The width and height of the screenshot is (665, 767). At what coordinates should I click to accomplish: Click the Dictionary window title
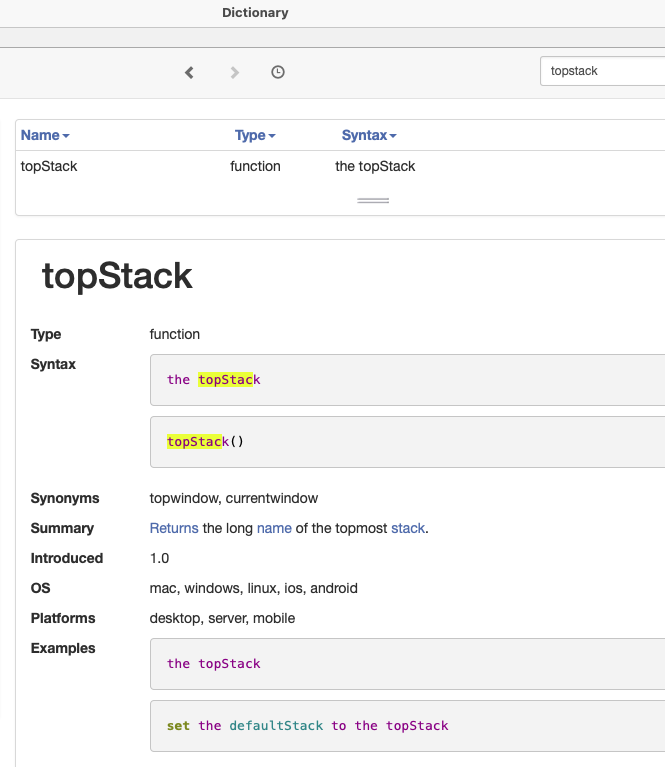tap(255, 13)
